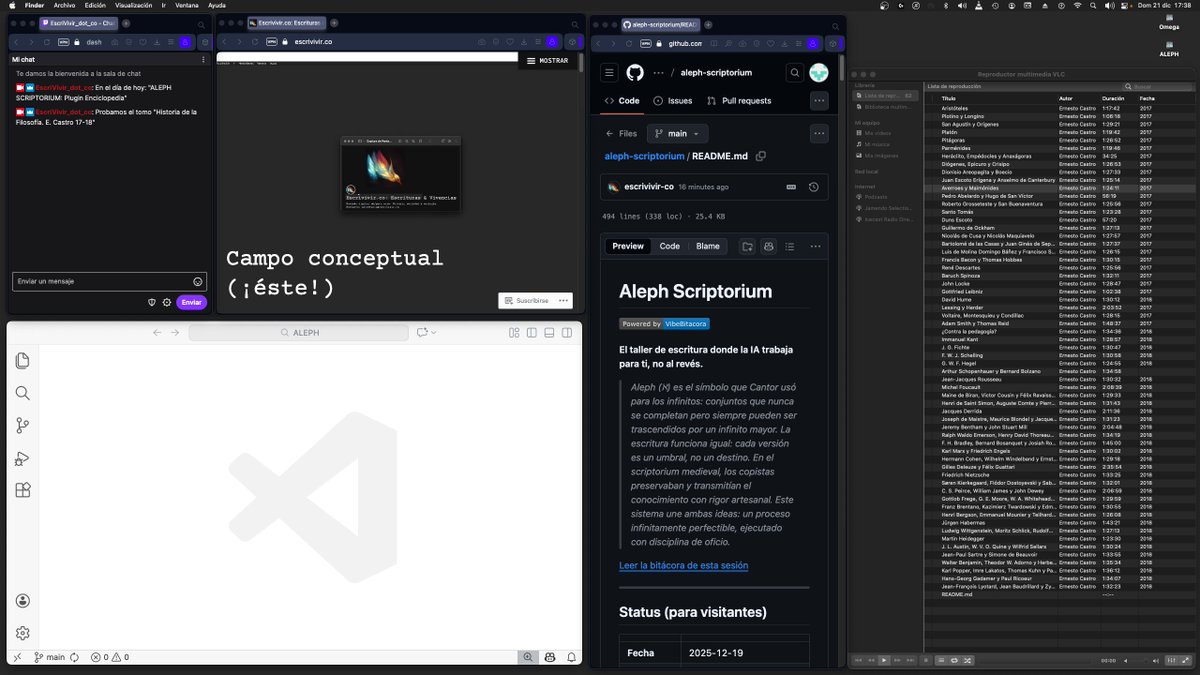
Task: Select the Code tab on GitHub
Action: click(622, 101)
